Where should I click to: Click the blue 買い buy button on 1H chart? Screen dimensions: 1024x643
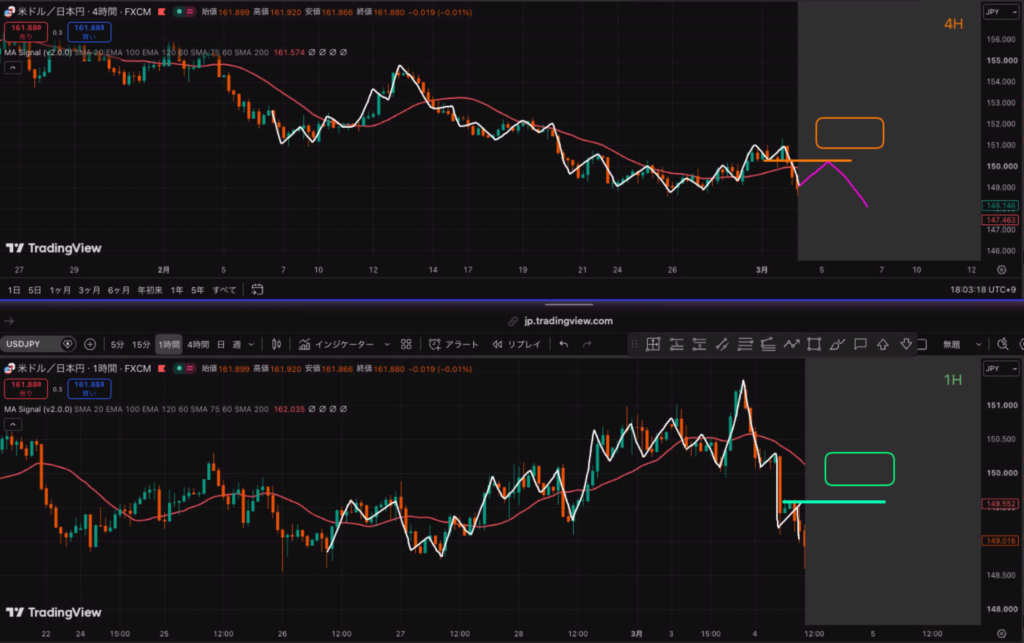pos(89,388)
